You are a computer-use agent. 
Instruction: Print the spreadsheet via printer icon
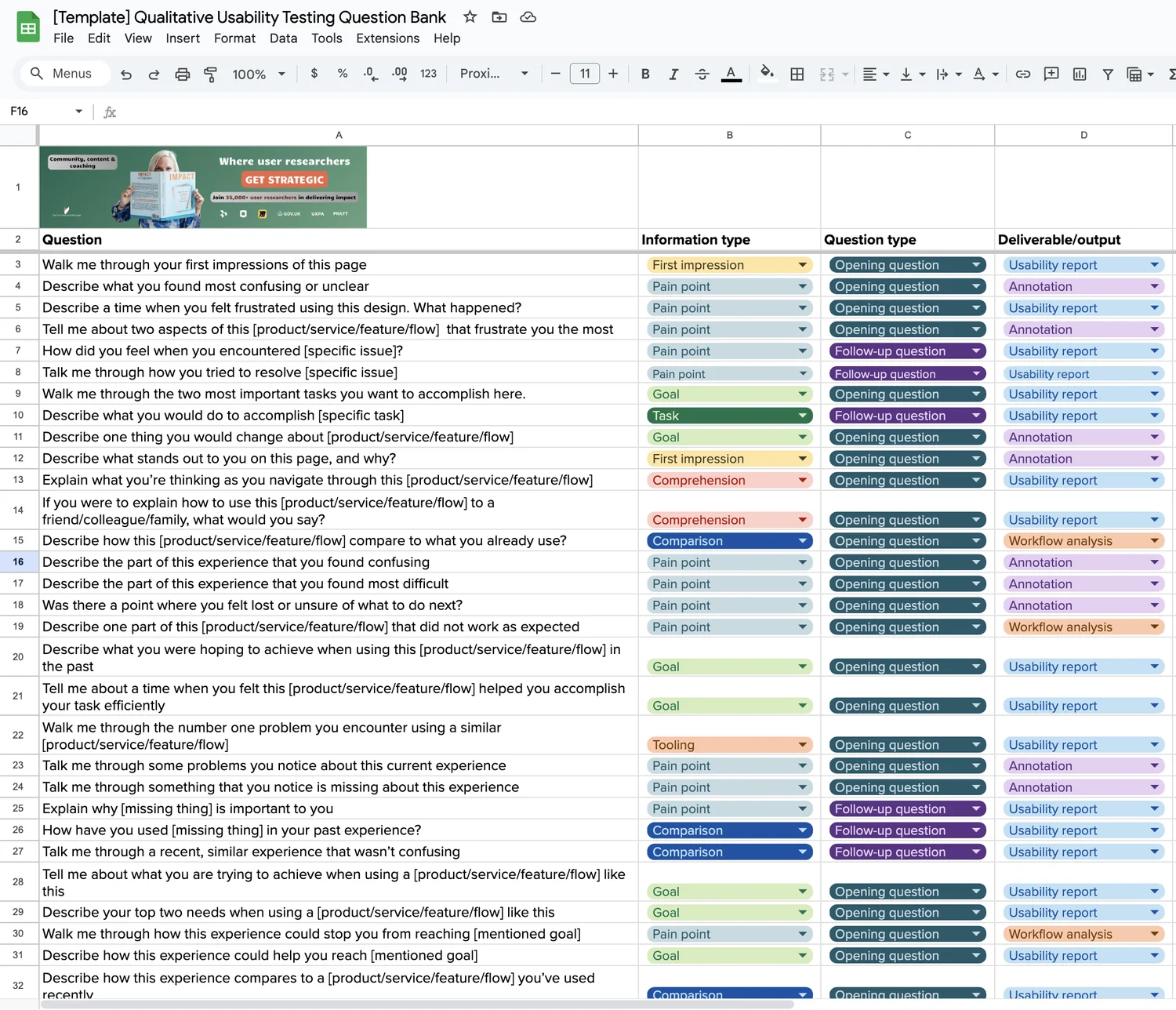(183, 74)
